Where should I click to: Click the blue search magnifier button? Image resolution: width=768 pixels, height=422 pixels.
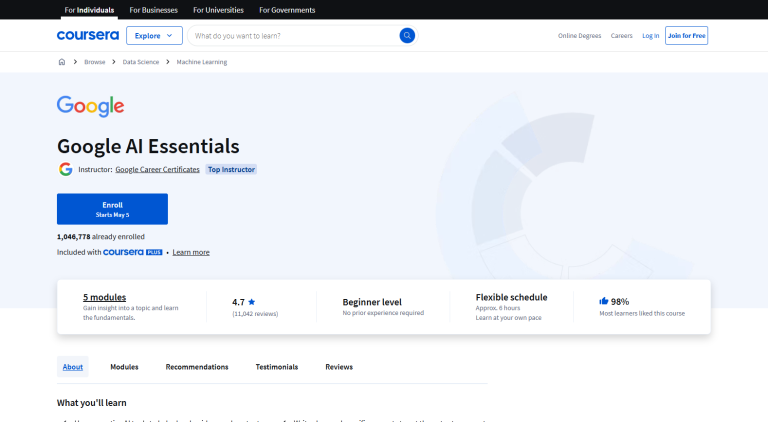click(x=407, y=35)
